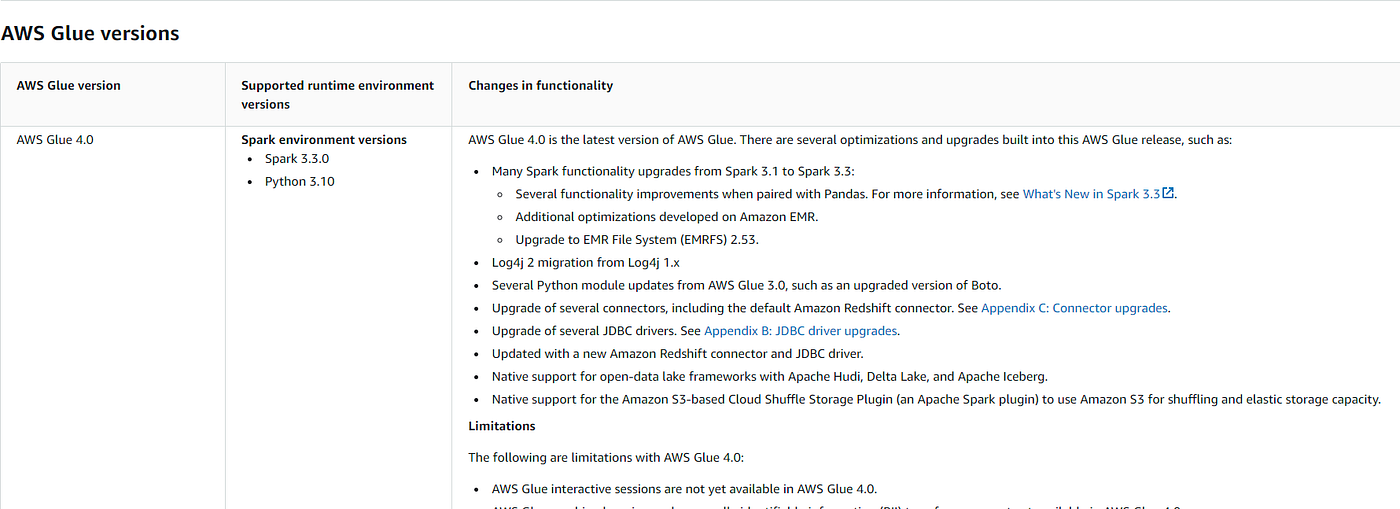Click the AWS Glue 4.0 version cell
This screenshot has width=1400, height=509.
[55, 140]
